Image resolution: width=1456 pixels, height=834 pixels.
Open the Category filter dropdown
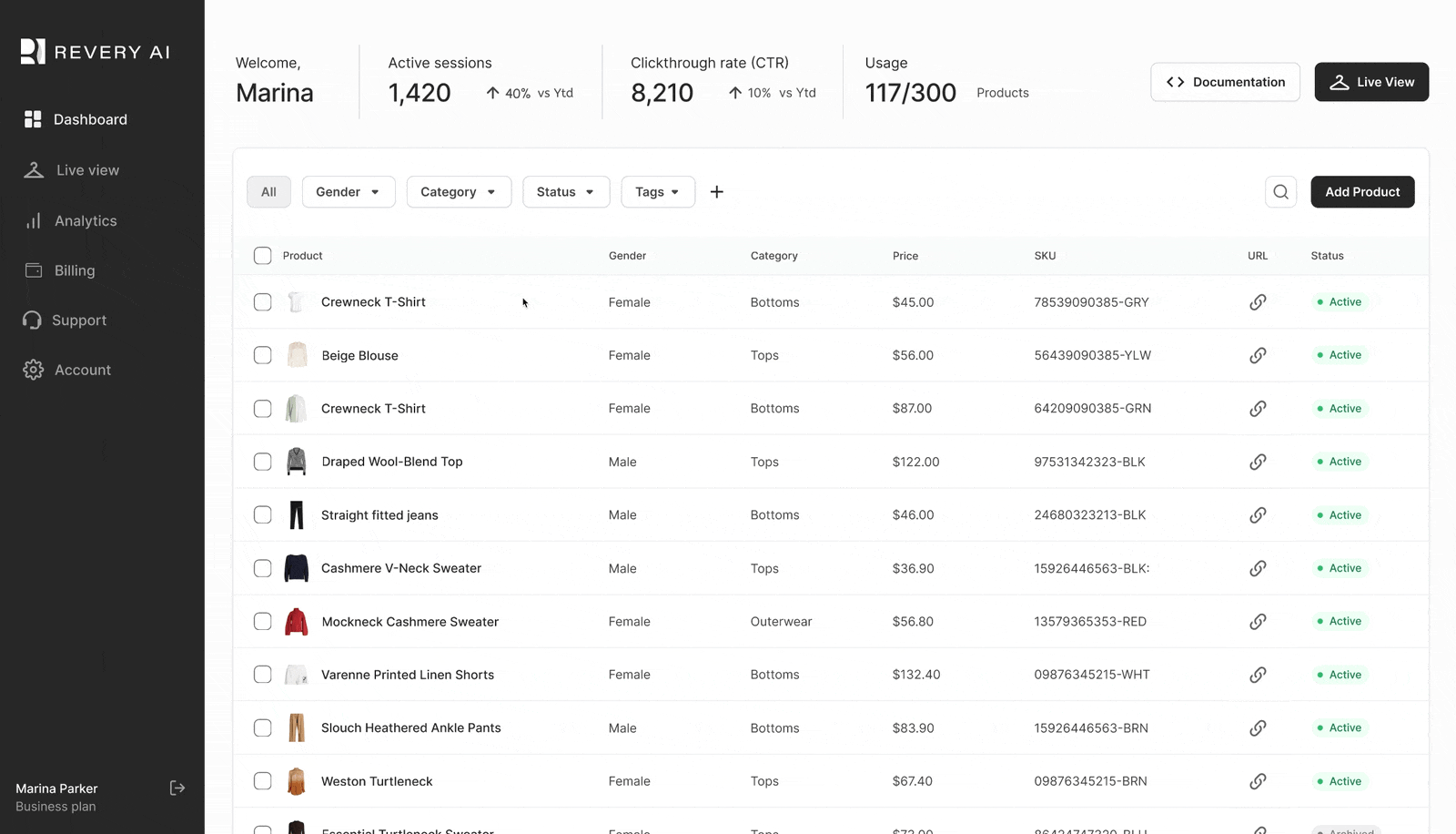pyautogui.click(x=459, y=192)
